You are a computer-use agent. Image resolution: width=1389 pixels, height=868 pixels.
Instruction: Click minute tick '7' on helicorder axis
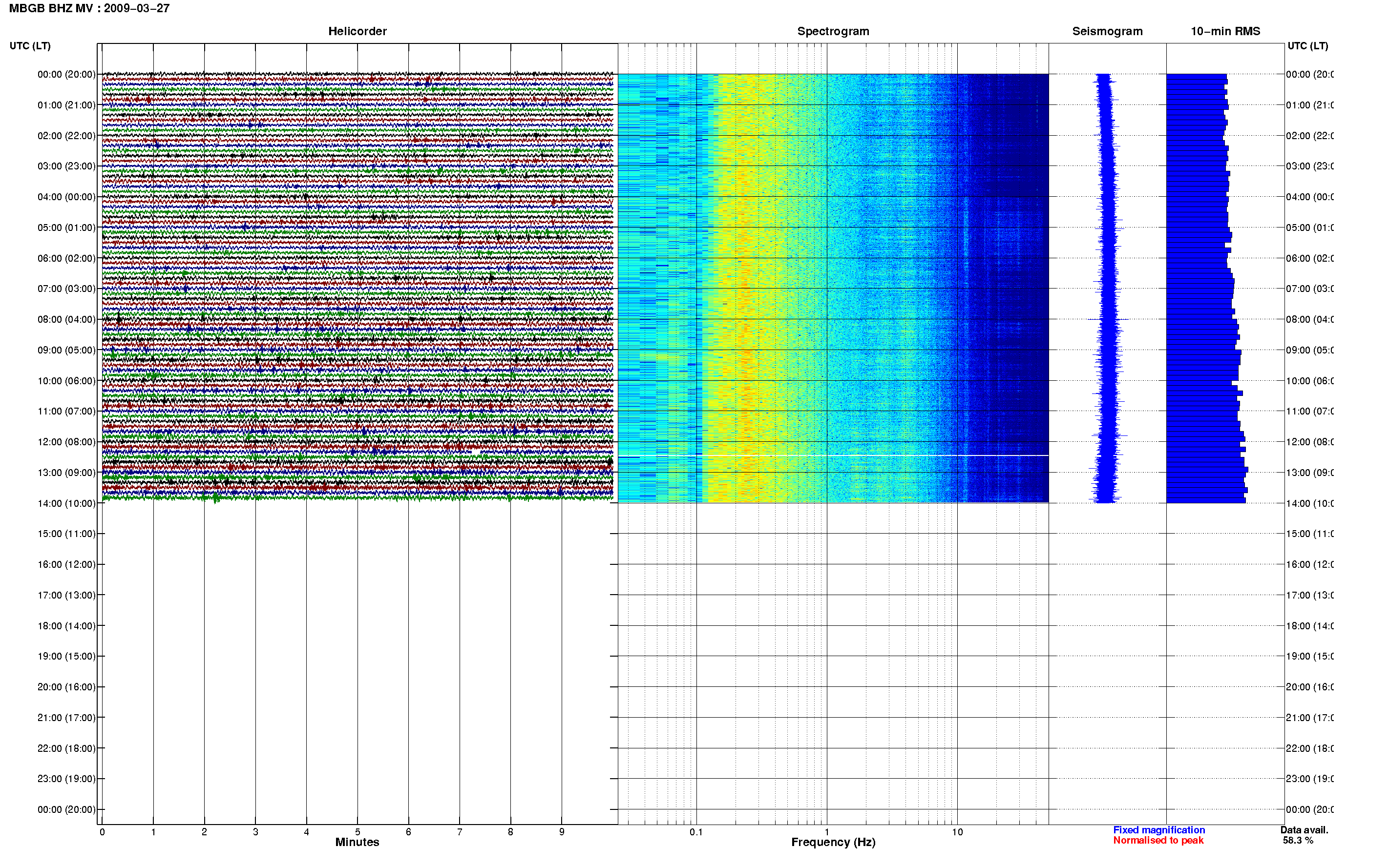[460, 832]
